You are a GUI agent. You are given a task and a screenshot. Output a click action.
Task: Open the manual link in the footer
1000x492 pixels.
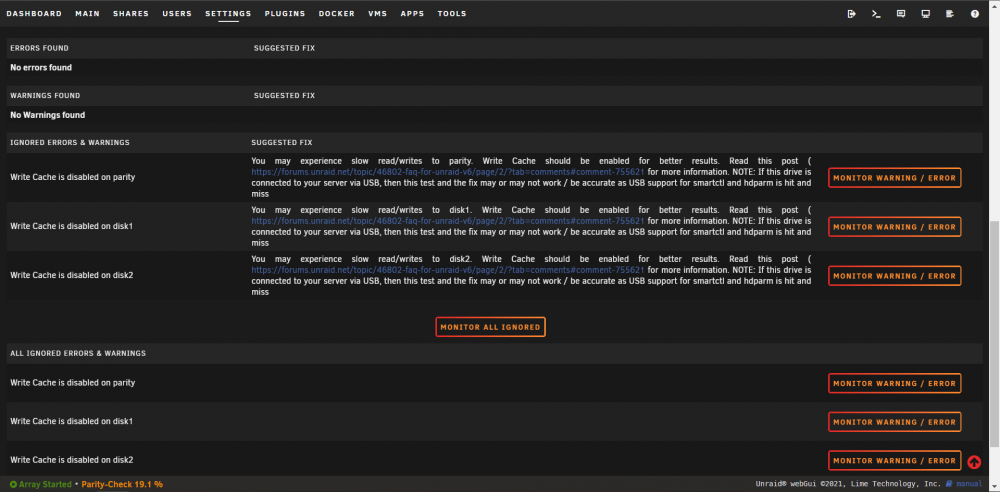[x=969, y=484]
